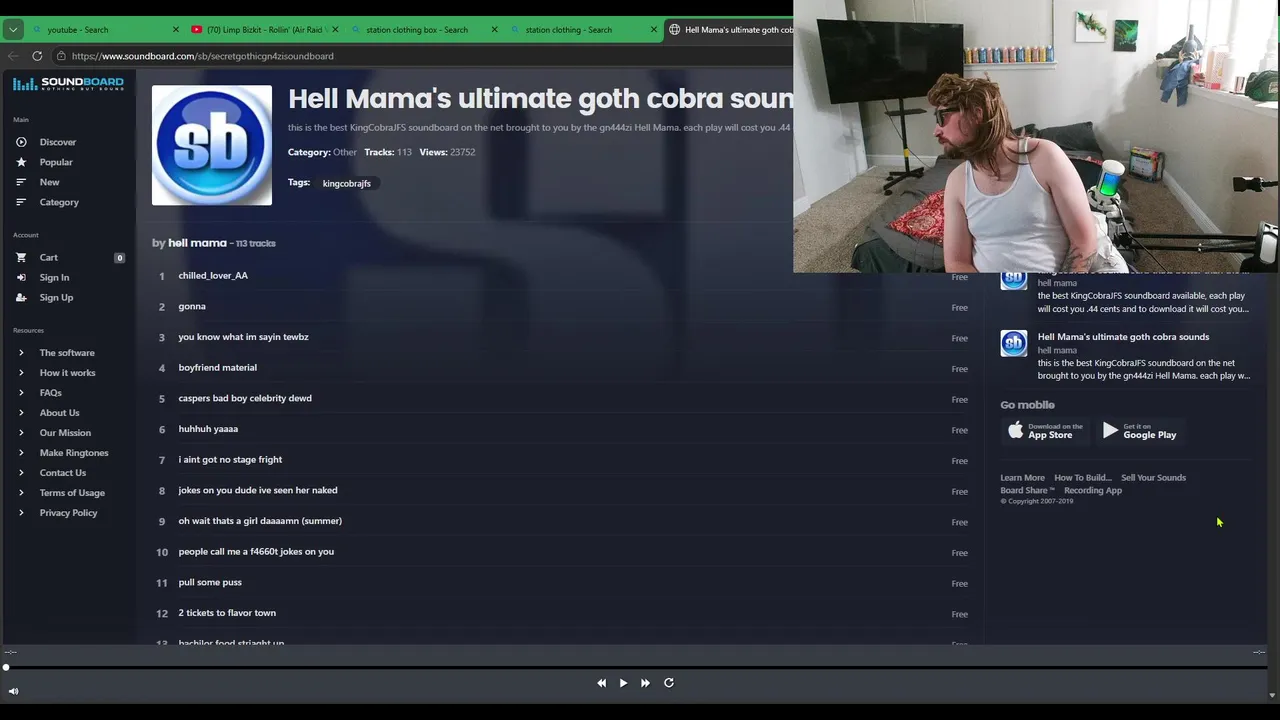Expand About Us chevron
Viewport: 1280px width, 720px height.
(x=21, y=413)
